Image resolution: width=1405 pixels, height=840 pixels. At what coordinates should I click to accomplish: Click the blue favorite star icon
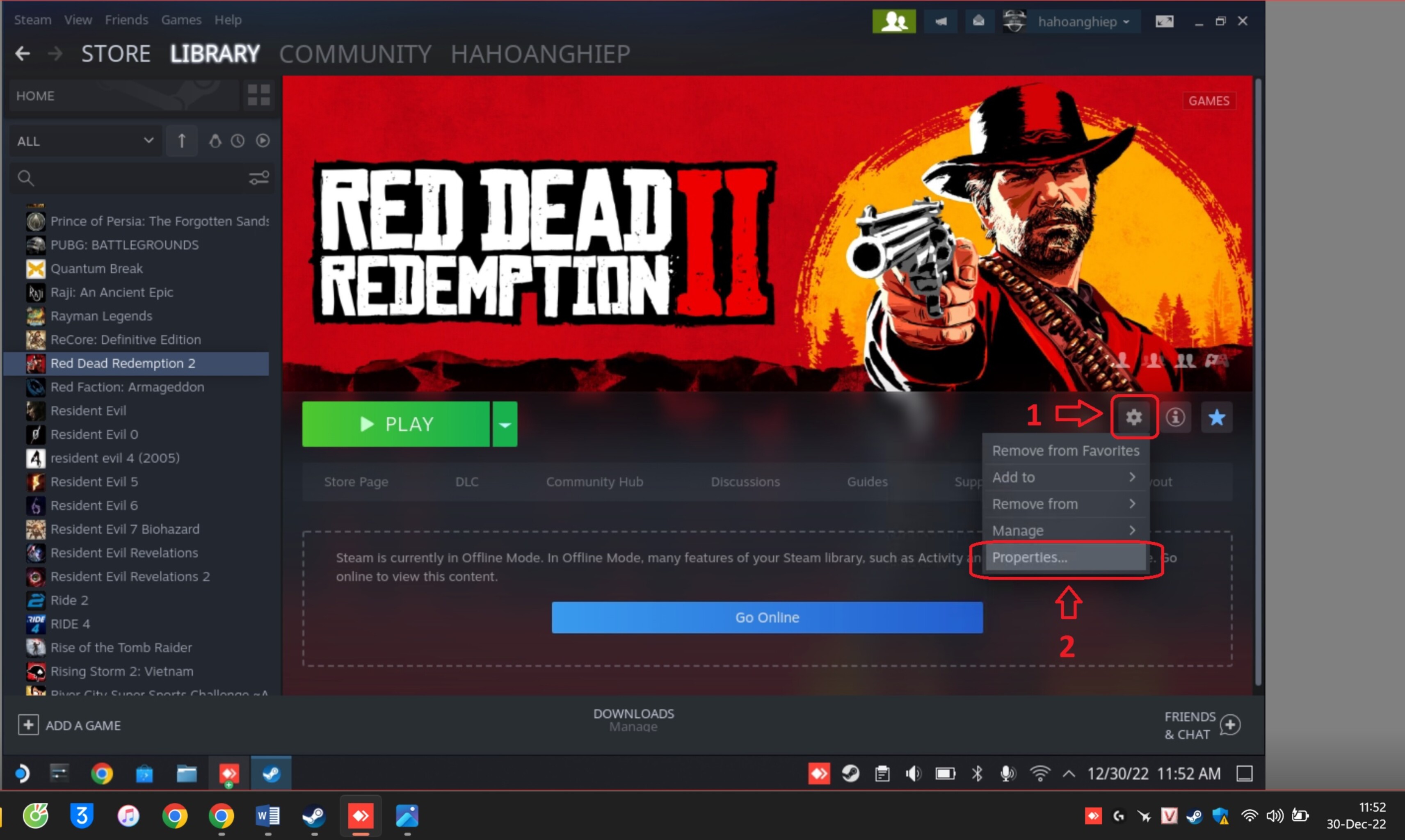click(x=1216, y=418)
